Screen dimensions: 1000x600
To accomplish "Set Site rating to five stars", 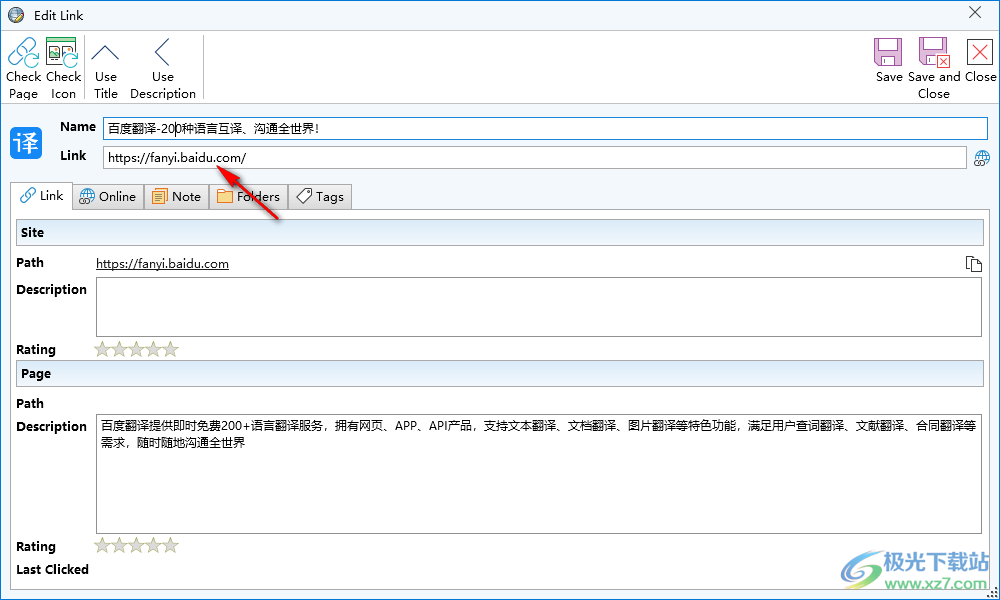I will (170, 349).
